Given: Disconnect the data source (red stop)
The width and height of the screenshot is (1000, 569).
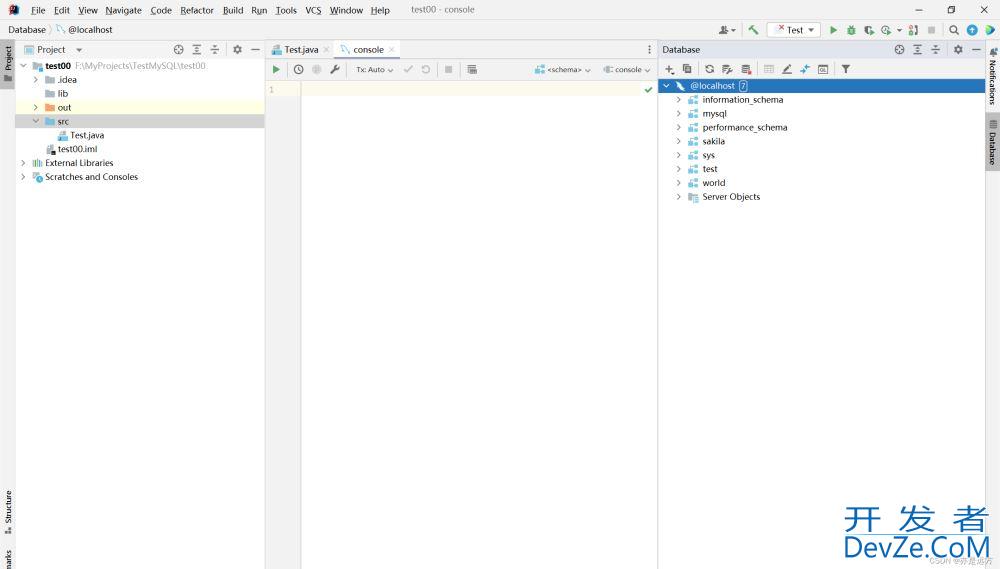Looking at the screenshot, I should click(x=746, y=69).
